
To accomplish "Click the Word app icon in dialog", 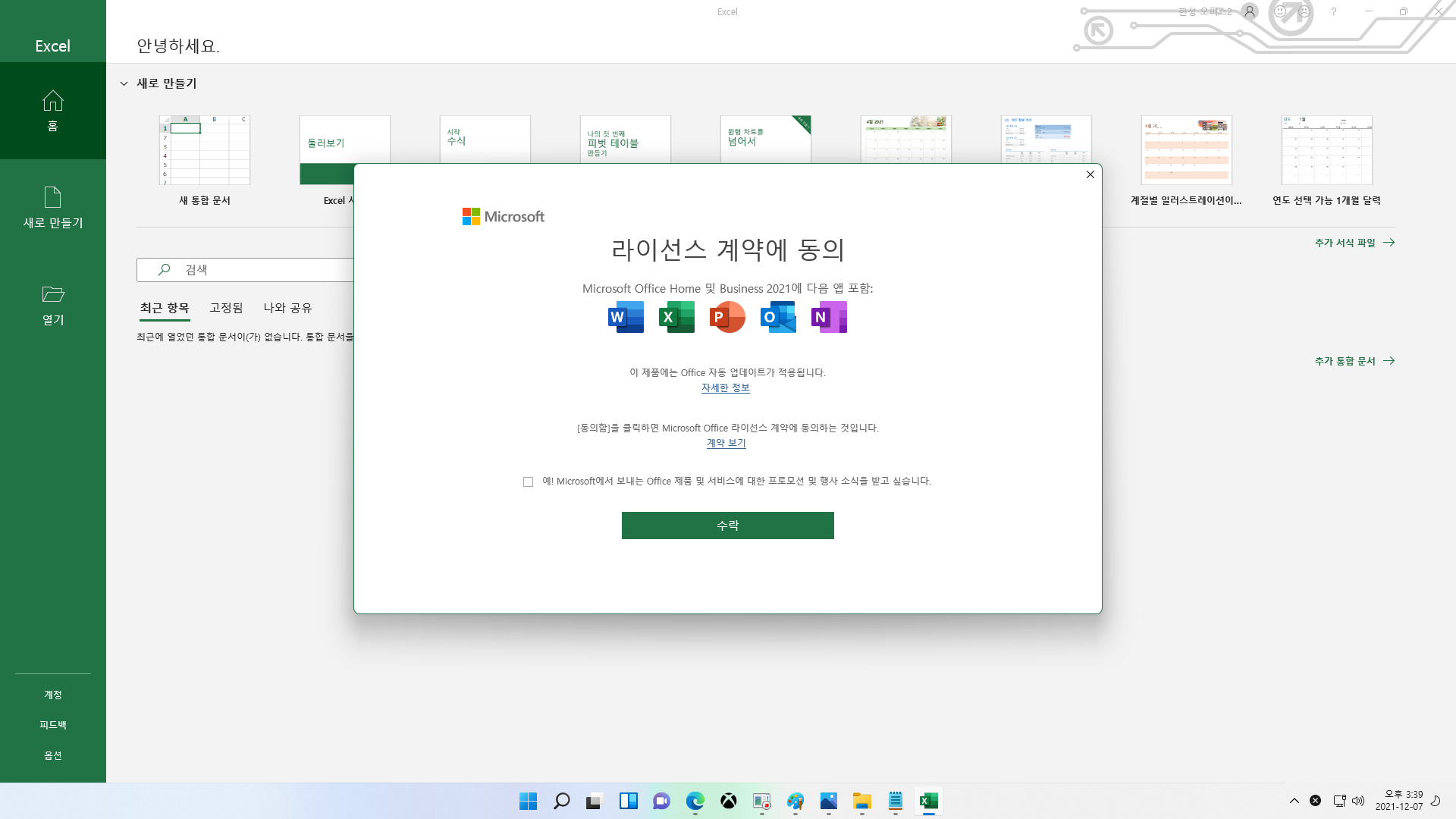I will pos(626,317).
